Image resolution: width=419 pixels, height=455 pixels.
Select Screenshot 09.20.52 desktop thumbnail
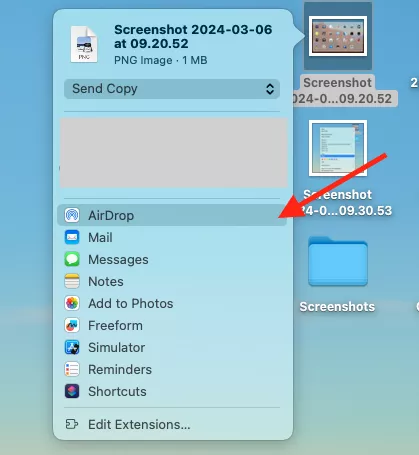[x=338, y=36]
